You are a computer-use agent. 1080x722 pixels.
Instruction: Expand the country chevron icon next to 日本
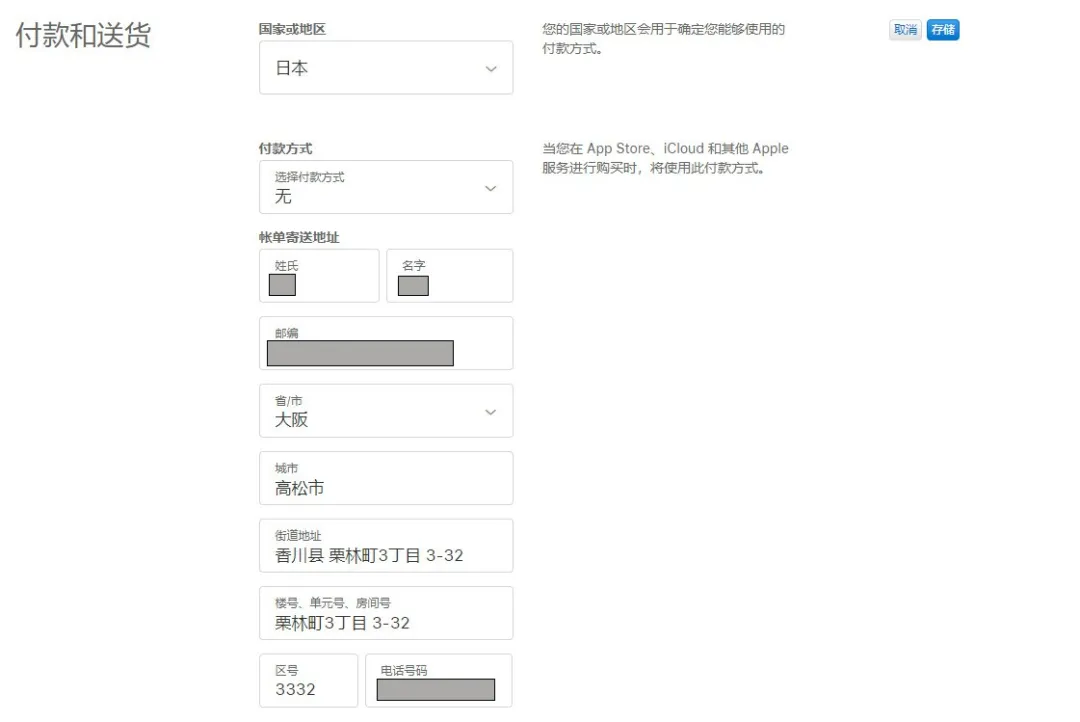pyautogui.click(x=491, y=68)
